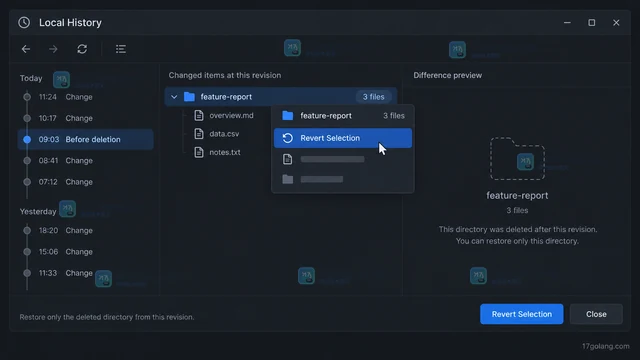Go back with the left arrow icon
This screenshot has width=640, height=360.
(26, 49)
